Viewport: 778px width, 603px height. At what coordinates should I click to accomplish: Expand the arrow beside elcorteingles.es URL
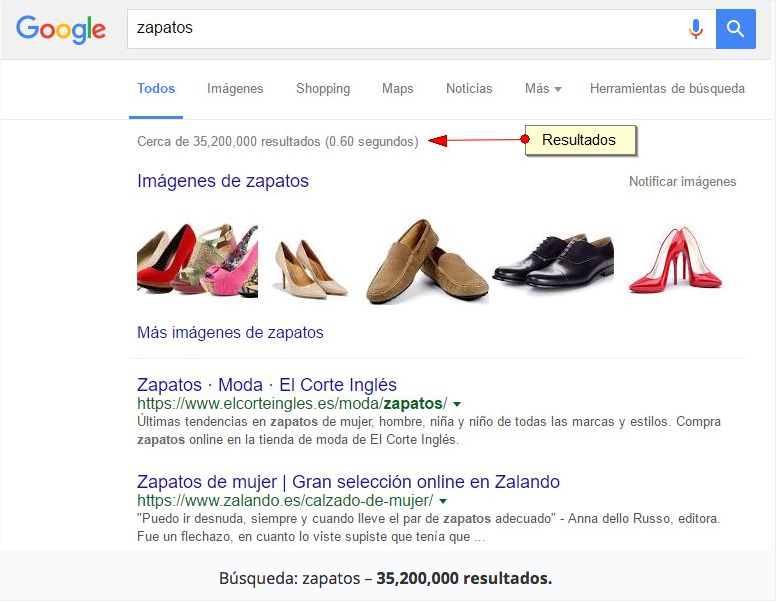[457, 404]
